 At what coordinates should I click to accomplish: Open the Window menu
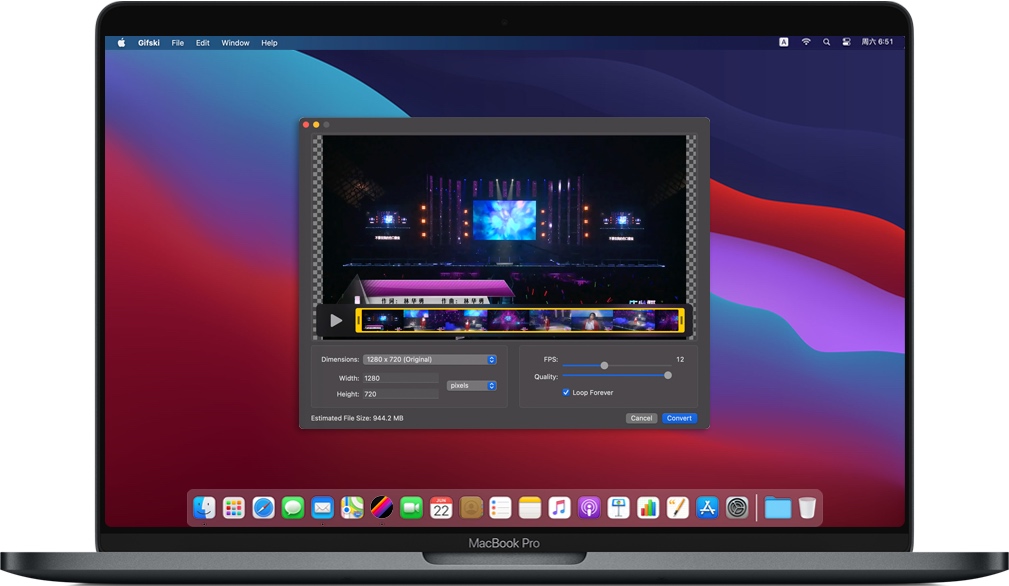(x=236, y=43)
